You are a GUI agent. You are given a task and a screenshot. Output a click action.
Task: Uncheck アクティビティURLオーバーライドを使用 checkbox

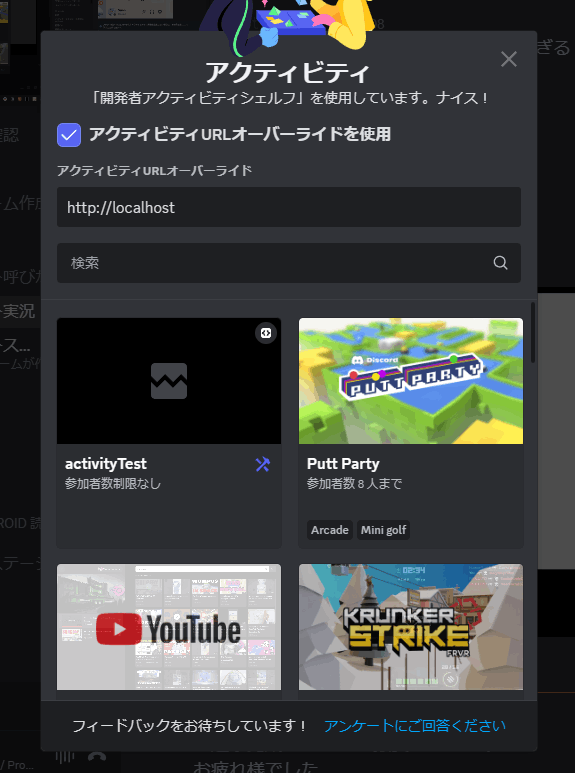[69, 135]
